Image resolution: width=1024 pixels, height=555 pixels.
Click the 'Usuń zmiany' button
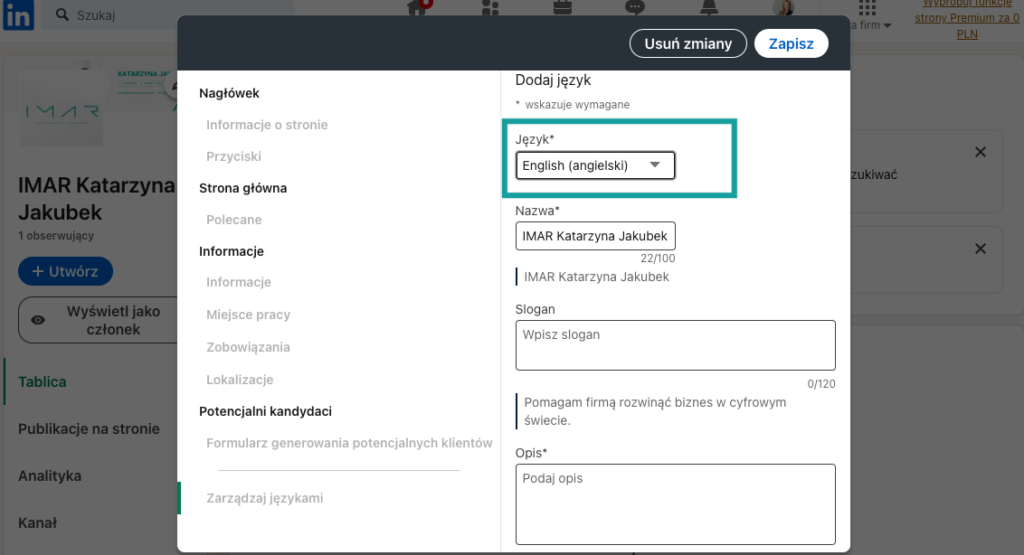point(688,44)
